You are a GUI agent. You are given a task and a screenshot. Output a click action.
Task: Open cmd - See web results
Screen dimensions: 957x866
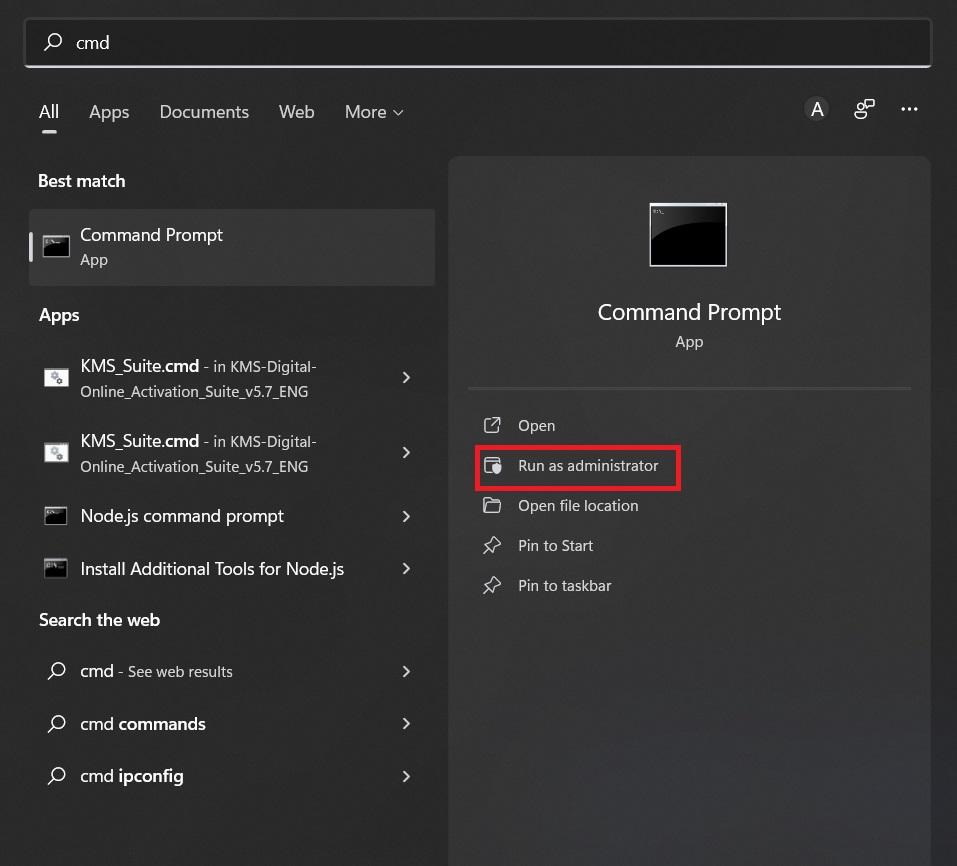[x=155, y=671]
